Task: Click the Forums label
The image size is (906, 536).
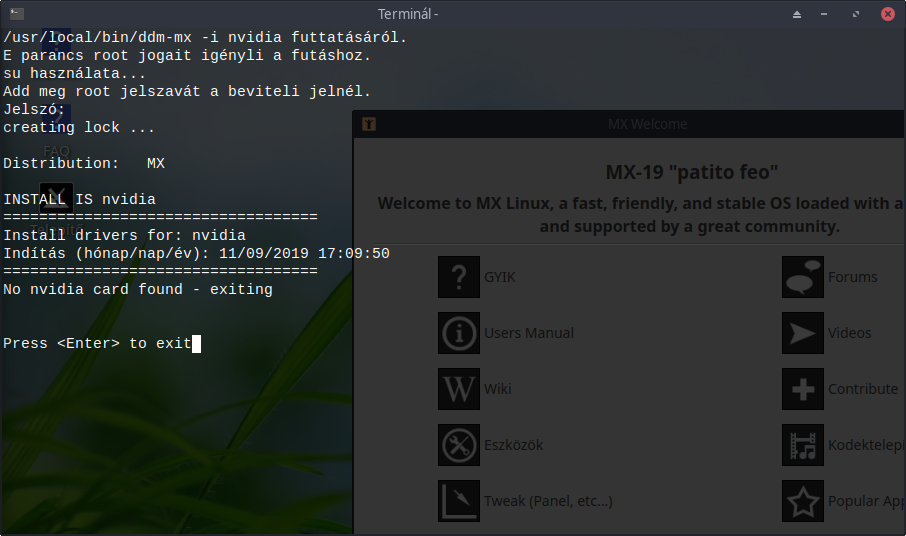Action: 852,277
